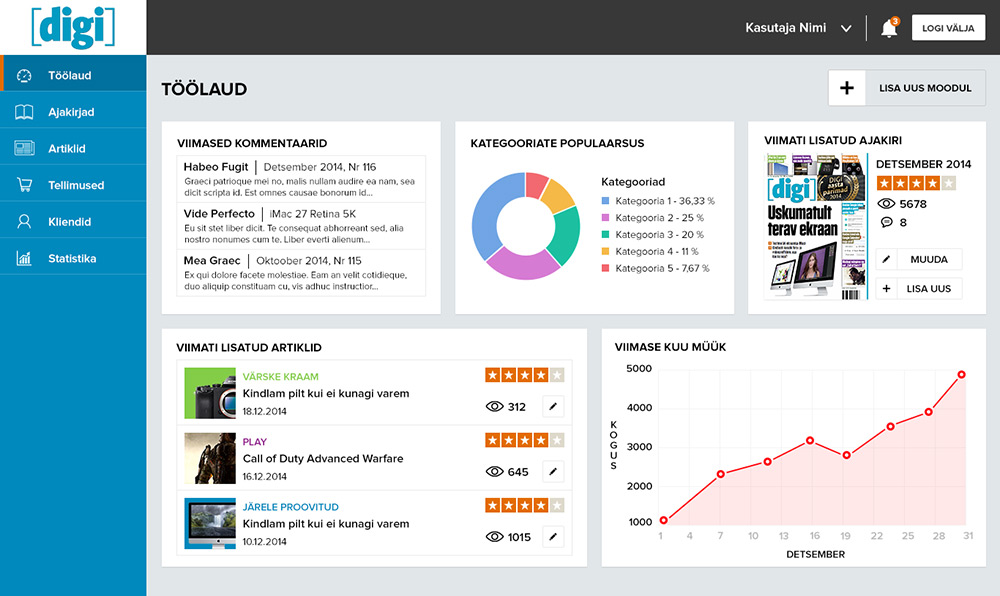Select the Töölaud dashboard icon in sidebar
This screenshot has width=1000, height=596.
pyautogui.click(x=22, y=74)
